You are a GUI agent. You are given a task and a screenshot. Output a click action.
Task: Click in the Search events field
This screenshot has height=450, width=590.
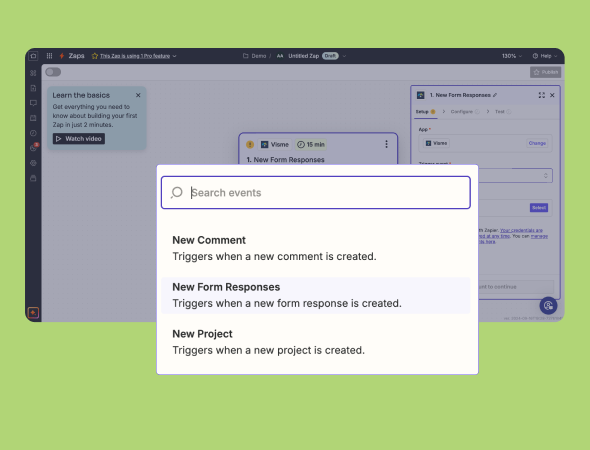click(316, 193)
